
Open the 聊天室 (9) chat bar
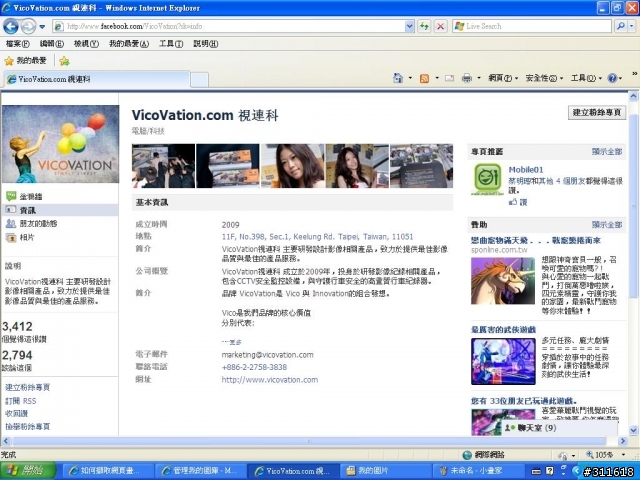559,428
